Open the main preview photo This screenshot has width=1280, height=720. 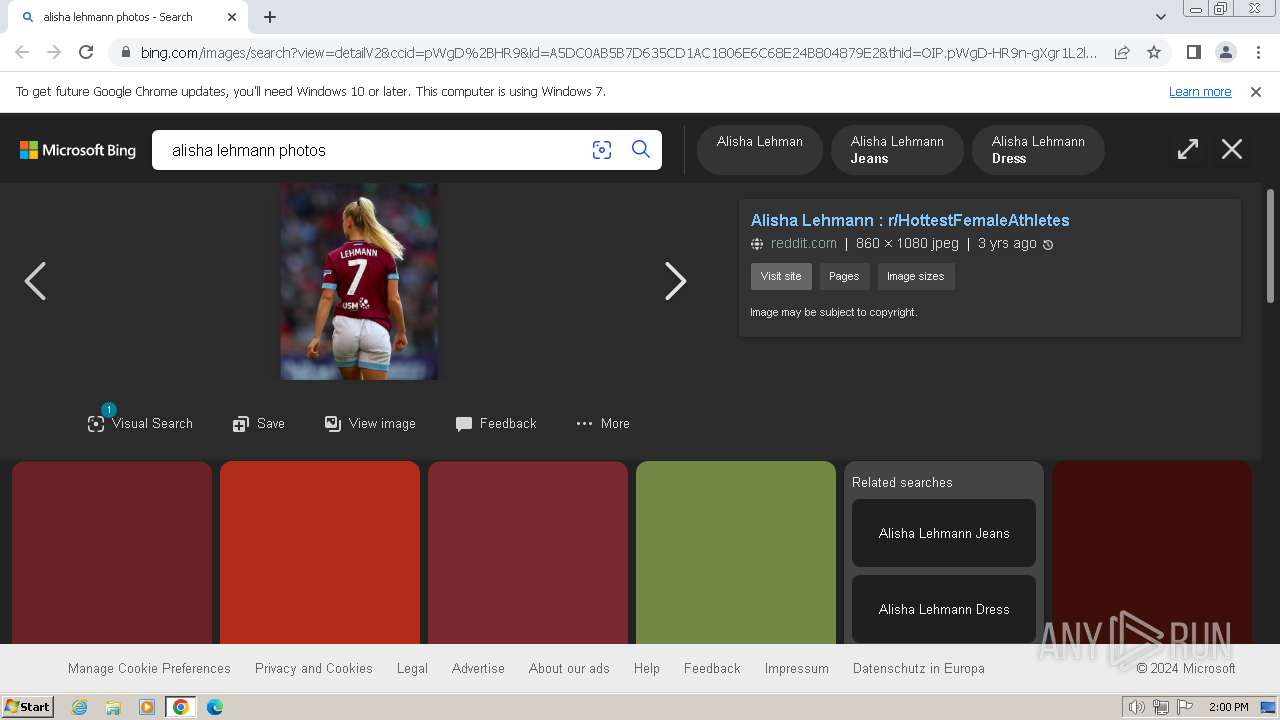click(359, 281)
